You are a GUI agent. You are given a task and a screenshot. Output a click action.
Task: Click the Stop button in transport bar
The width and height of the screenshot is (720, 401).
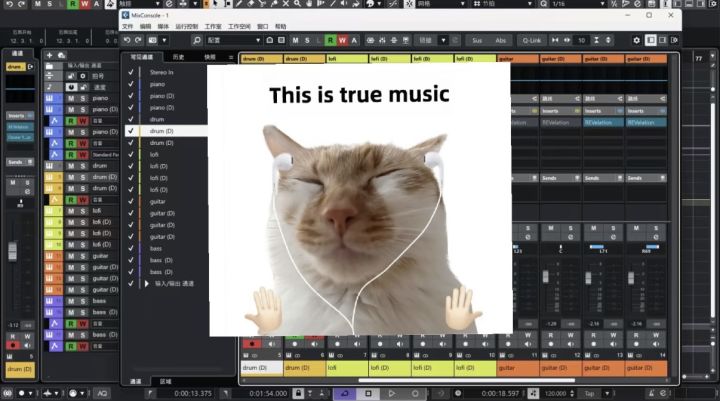pyautogui.click(x=368, y=393)
